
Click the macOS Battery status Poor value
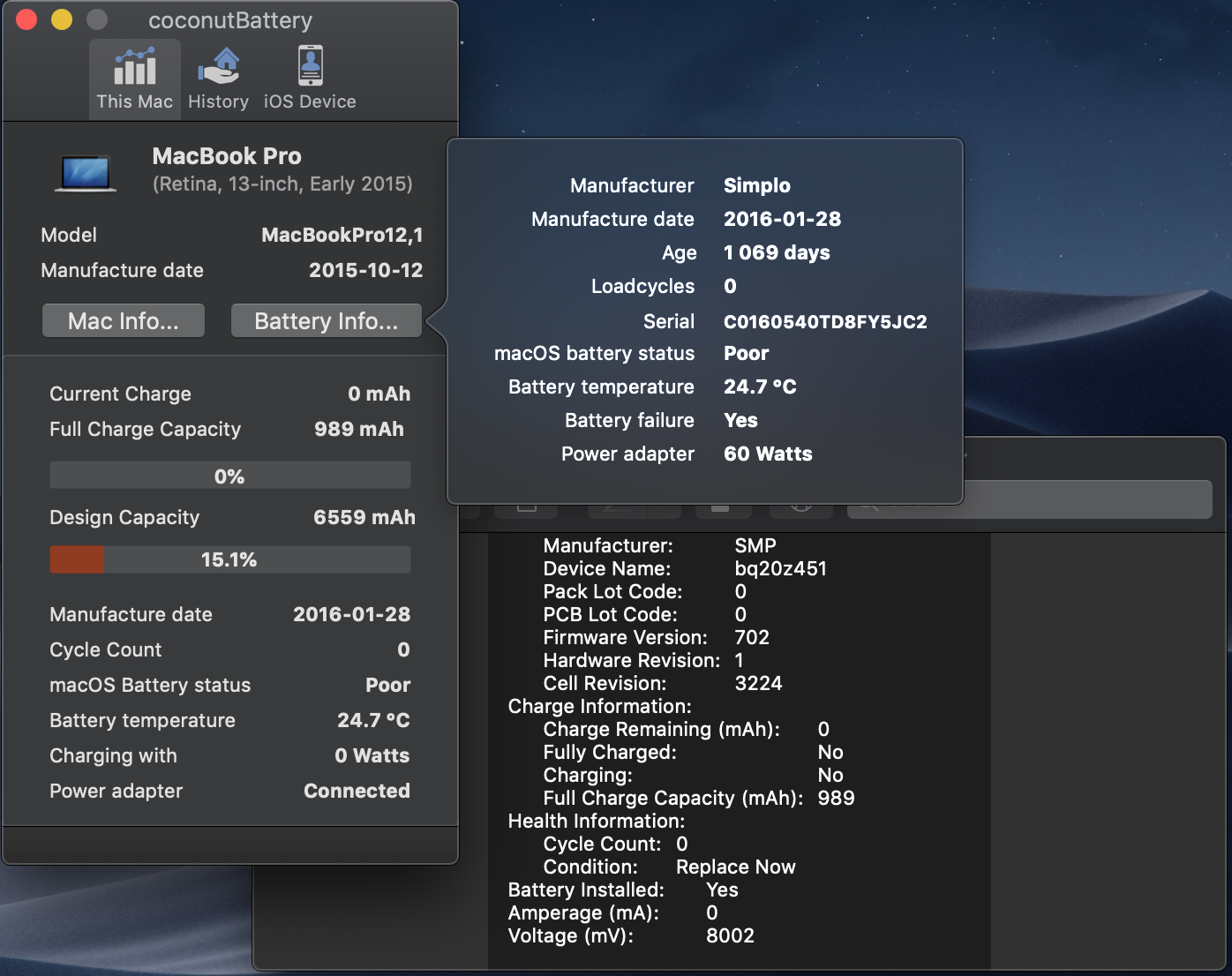[x=388, y=685]
